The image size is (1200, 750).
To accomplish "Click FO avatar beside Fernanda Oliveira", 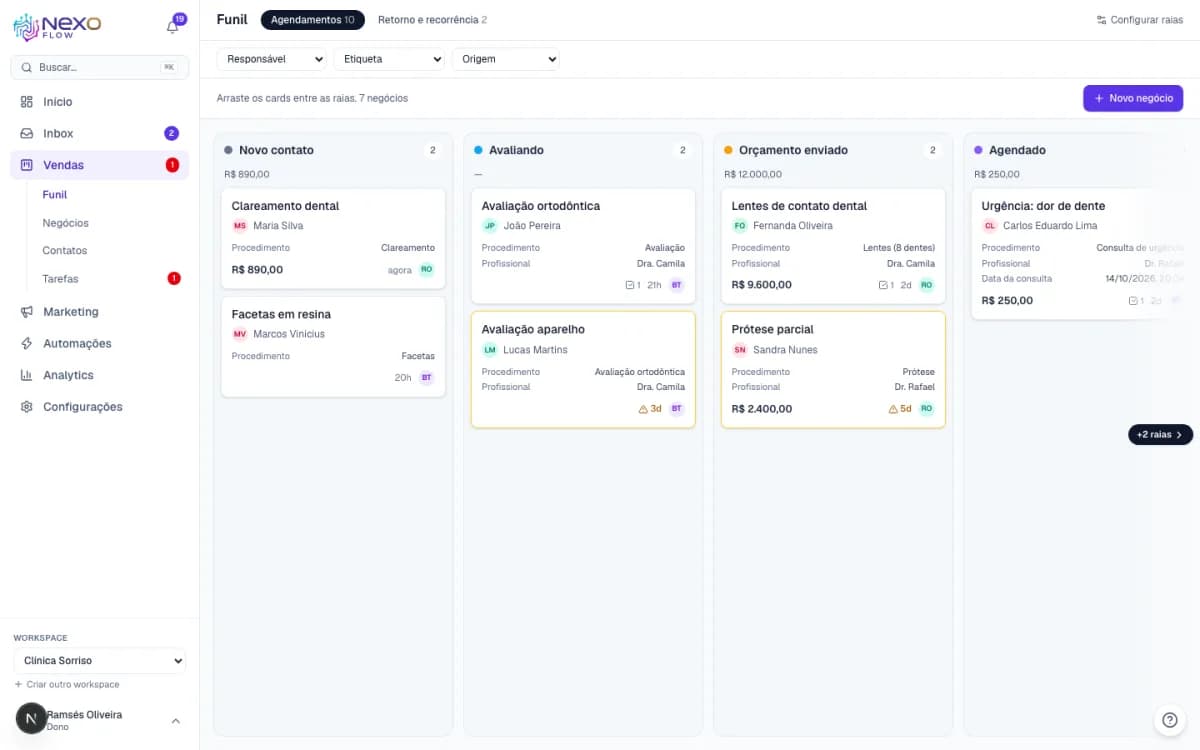I will pyautogui.click(x=739, y=226).
